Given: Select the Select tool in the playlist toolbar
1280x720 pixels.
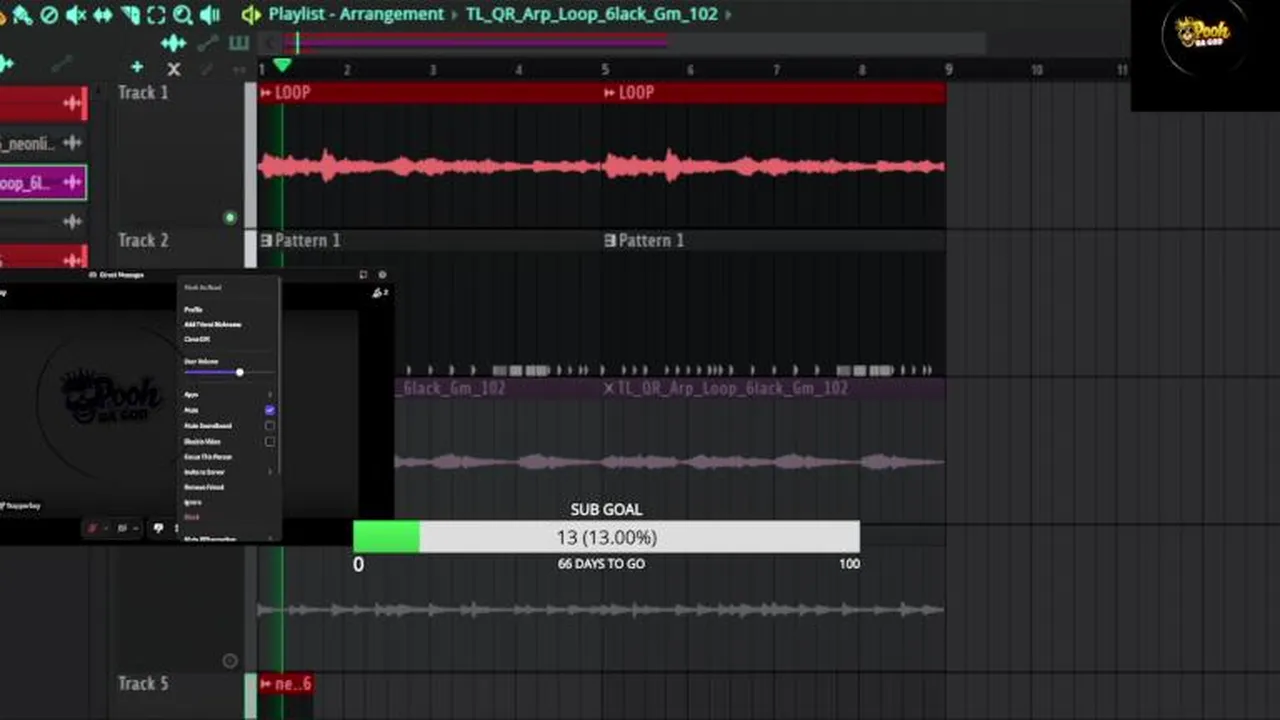Looking at the screenshot, I should pyautogui.click(x=156, y=14).
